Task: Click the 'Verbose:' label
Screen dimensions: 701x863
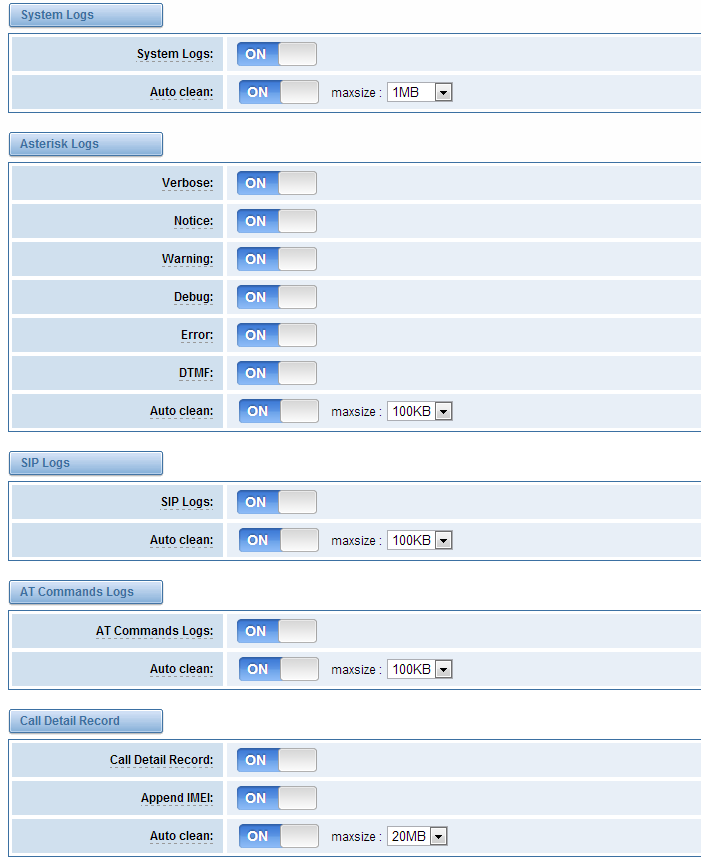Action: [188, 183]
